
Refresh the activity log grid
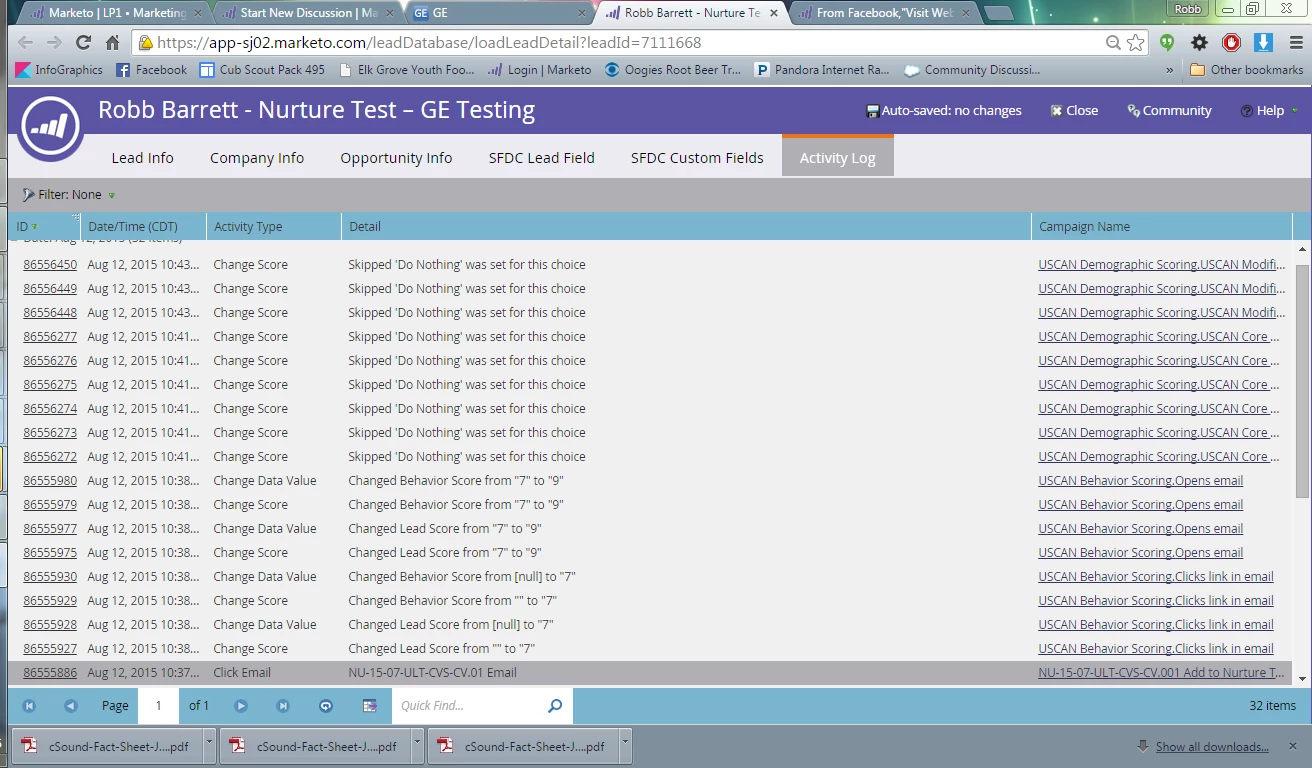(325, 706)
